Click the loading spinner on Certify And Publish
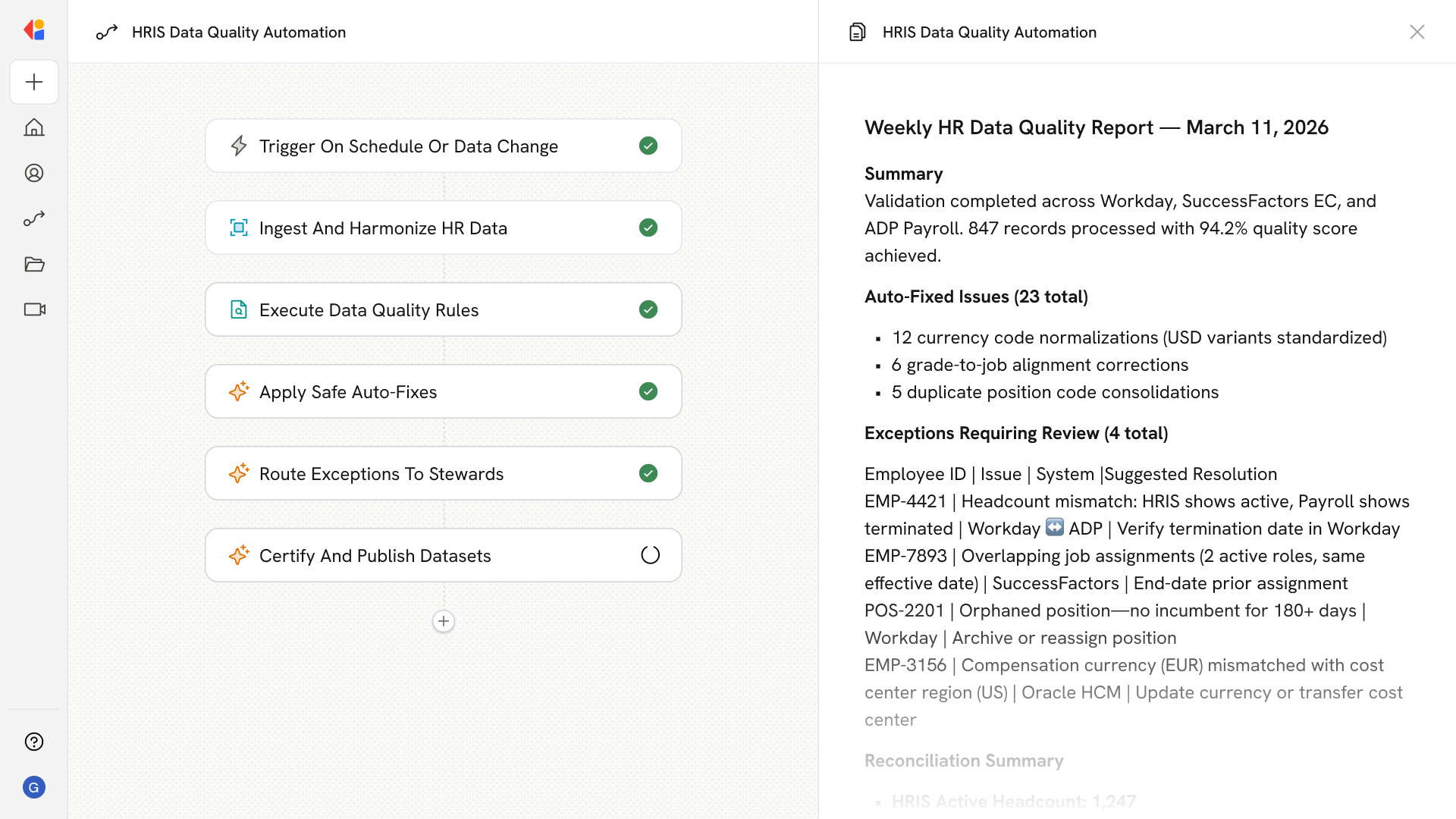The height and width of the screenshot is (819, 1456). point(650,555)
